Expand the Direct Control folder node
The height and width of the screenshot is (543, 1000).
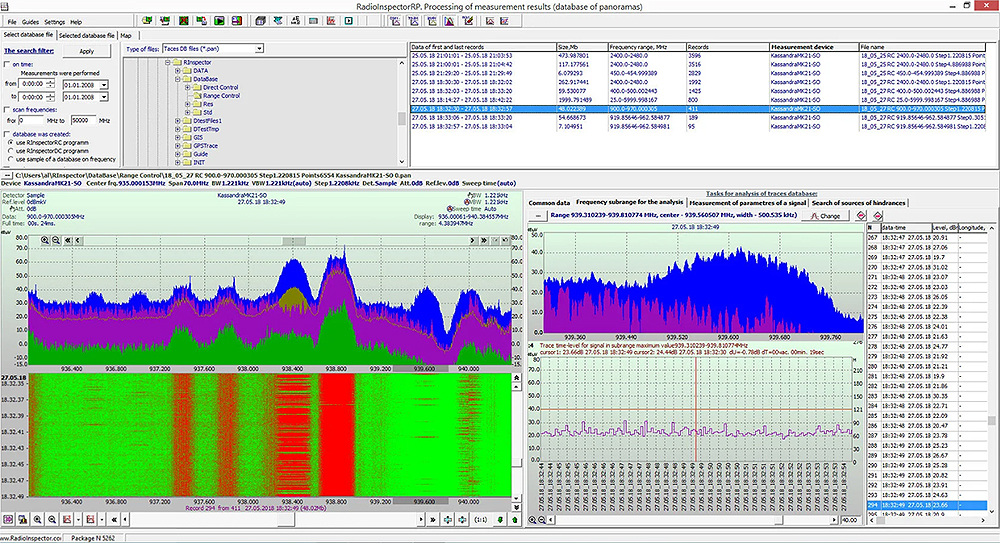click(187, 88)
